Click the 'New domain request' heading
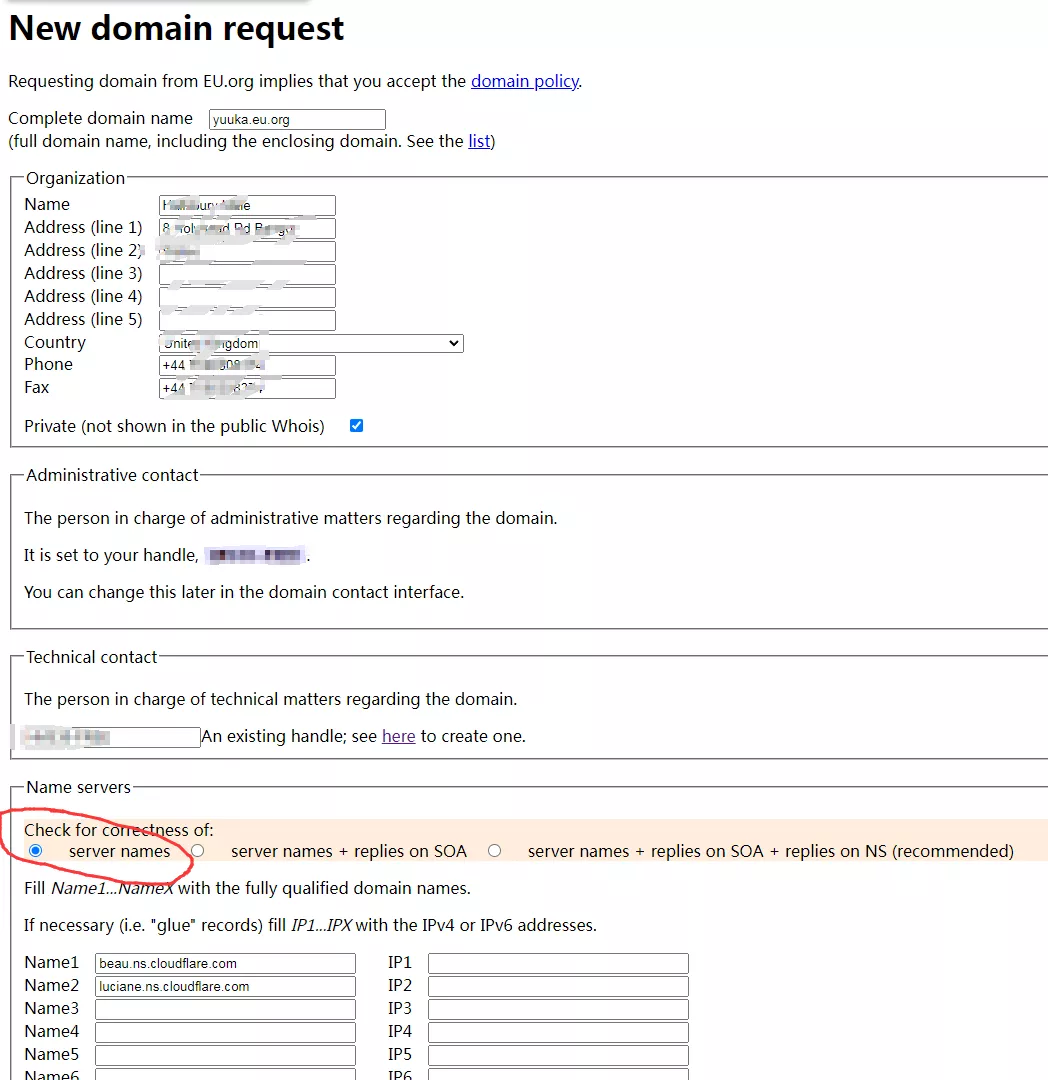Screen dimensions: 1048x1080 point(176,28)
